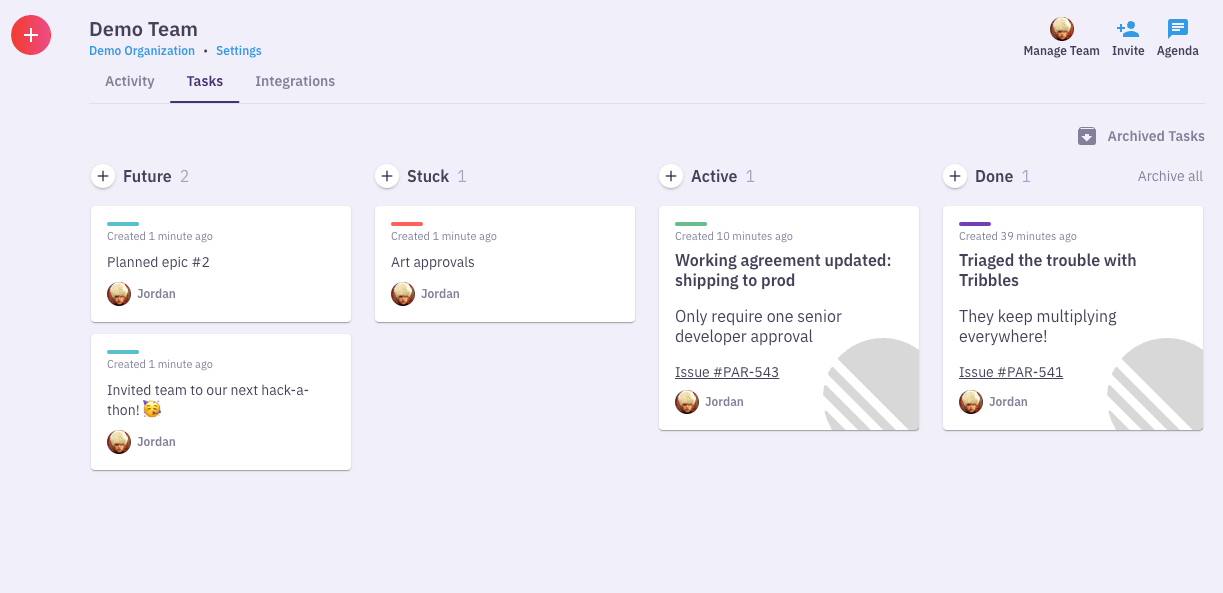This screenshot has height=593, width=1223.
Task: Click the Invite person icon
Action: tap(1128, 29)
